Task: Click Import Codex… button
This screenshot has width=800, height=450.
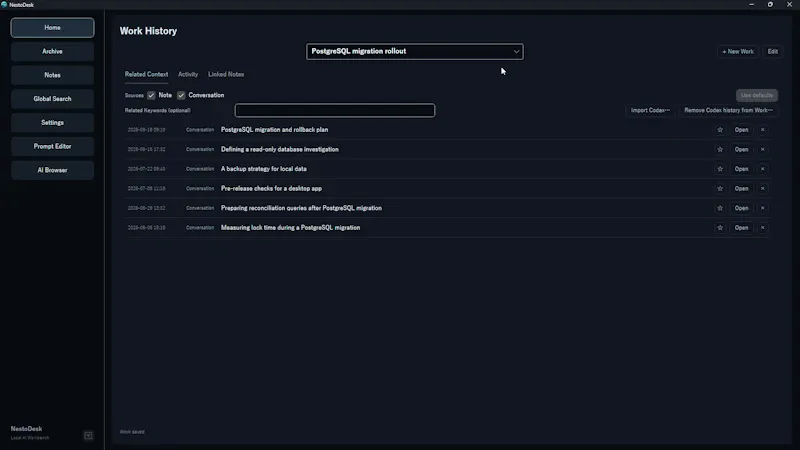Action: [650, 110]
